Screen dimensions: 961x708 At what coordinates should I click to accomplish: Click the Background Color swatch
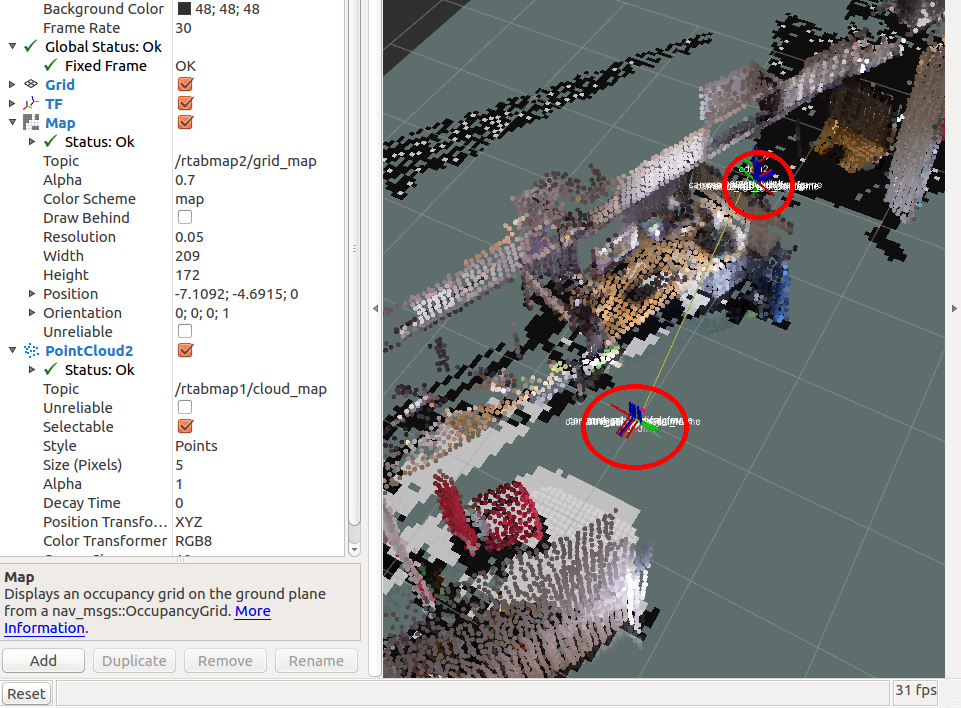click(x=185, y=9)
